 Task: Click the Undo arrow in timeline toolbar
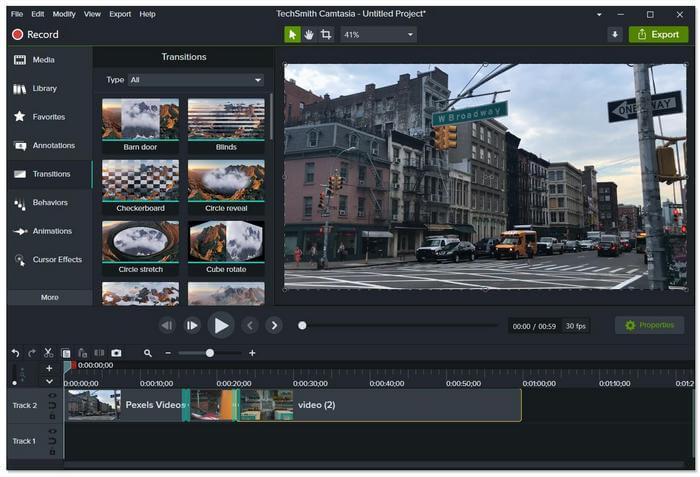15,353
